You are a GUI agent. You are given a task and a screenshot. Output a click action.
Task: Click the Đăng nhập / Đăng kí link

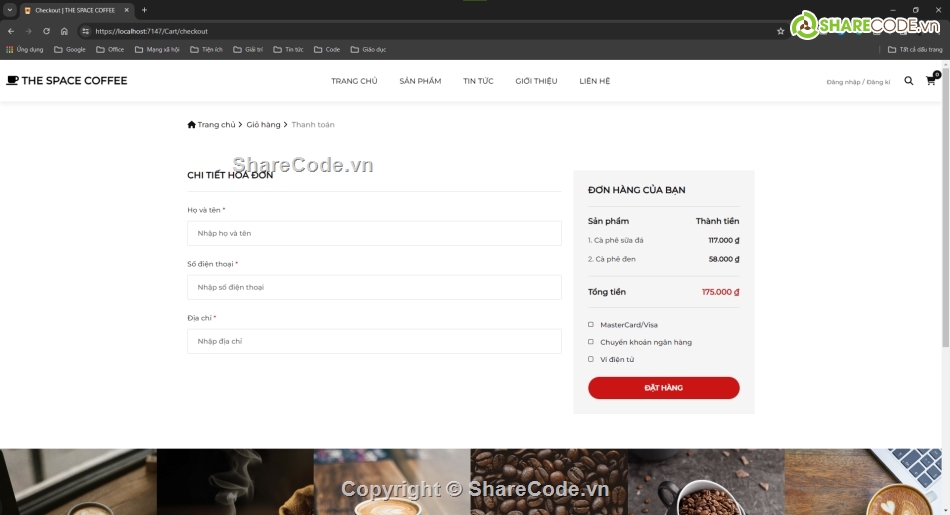click(858, 82)
